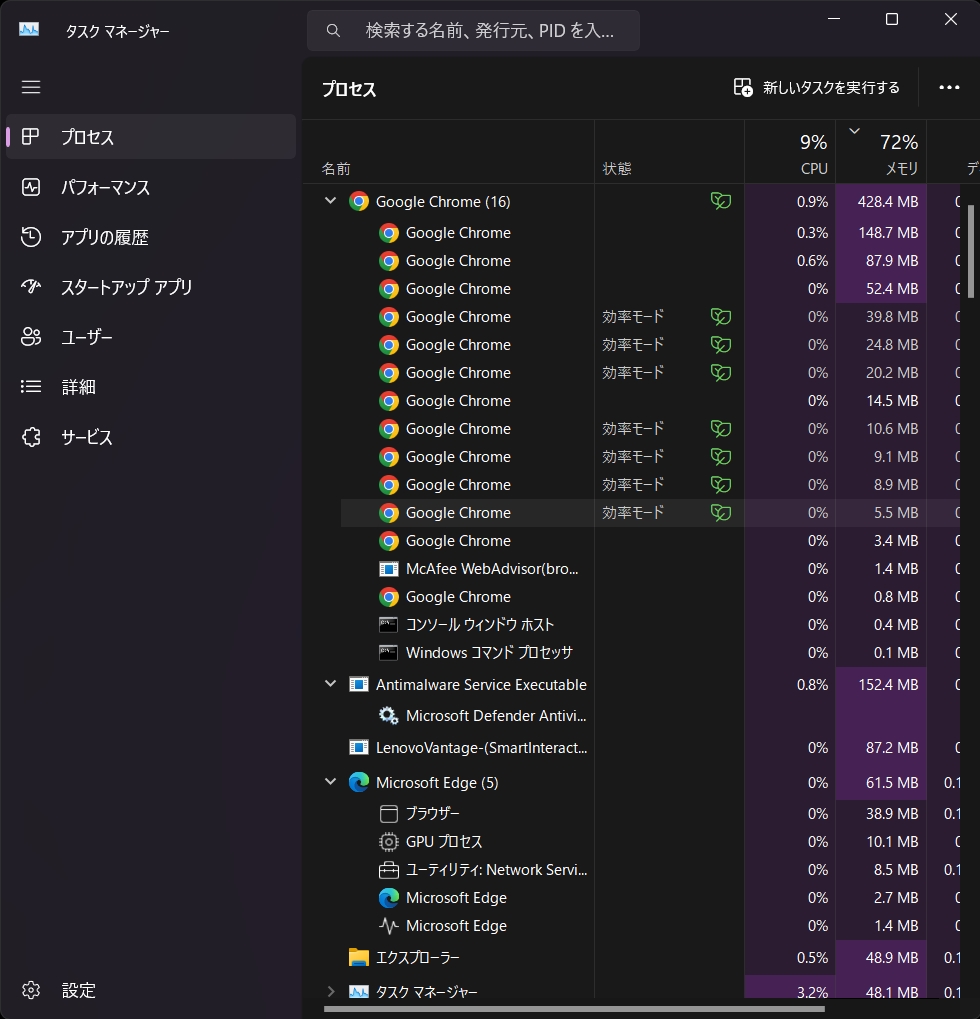Click efficiency leaf icon on 5.5 MB Chrome row
This screenshot has height=1019, width=980.
721,513
